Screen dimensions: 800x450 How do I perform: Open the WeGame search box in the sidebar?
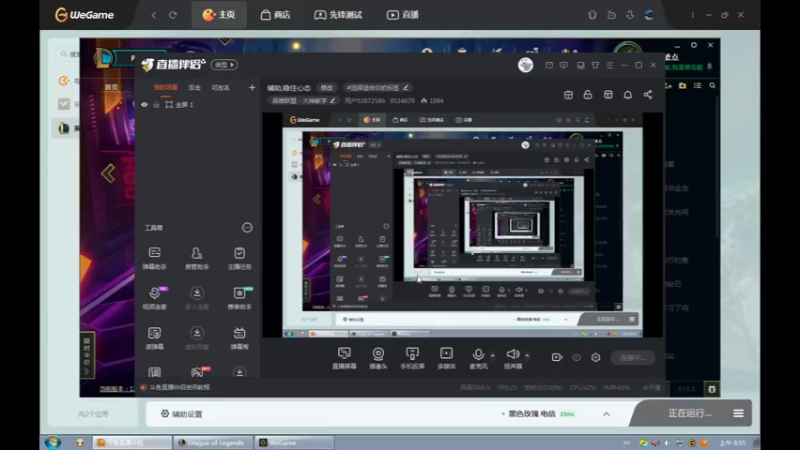point(69,54)
